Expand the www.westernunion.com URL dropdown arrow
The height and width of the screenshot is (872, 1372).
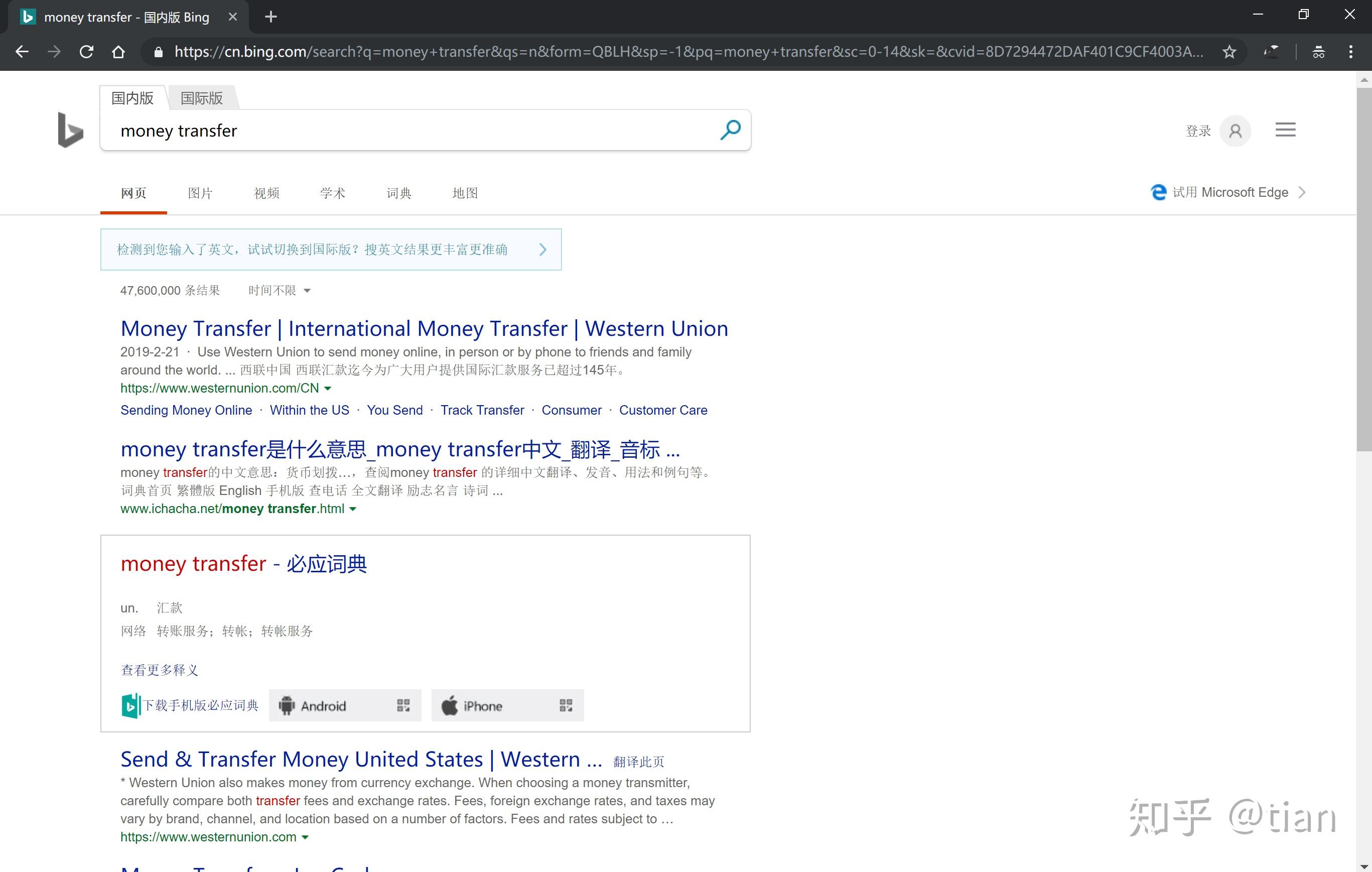click(x=305, y=837)
